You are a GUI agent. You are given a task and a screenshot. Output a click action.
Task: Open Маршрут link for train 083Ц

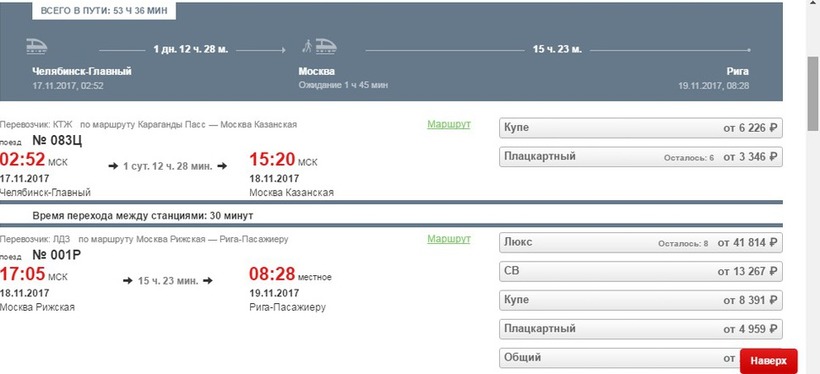tap(449, 124)
